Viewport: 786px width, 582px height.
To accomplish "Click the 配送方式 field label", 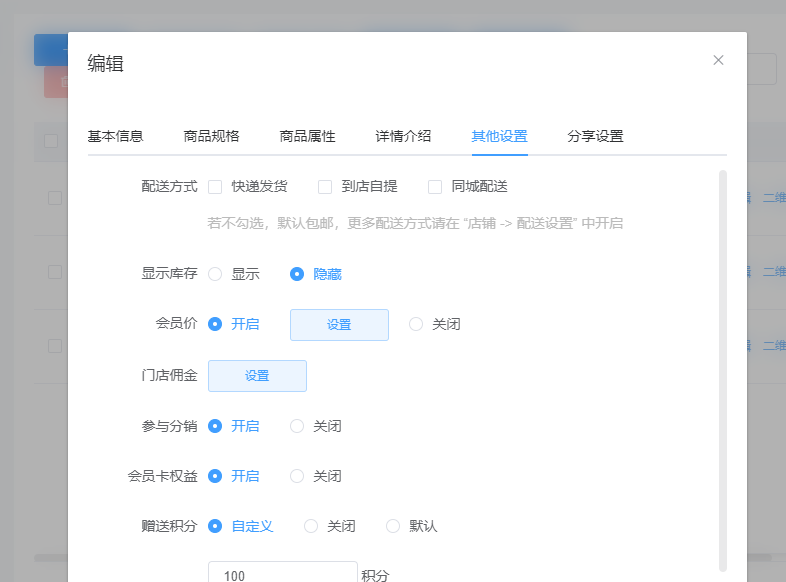I will 169,186.
